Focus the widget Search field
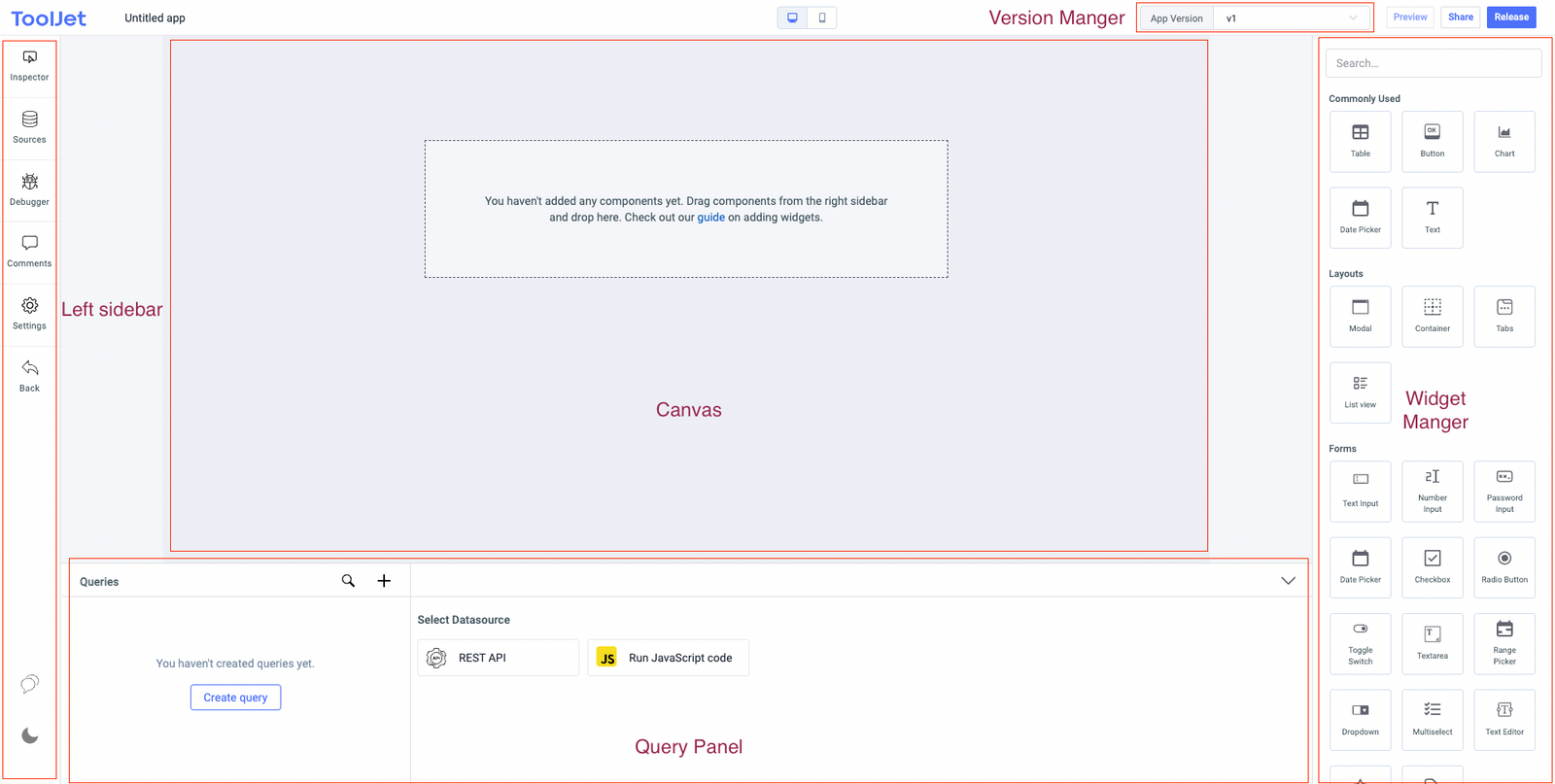 click(1434, 63)
